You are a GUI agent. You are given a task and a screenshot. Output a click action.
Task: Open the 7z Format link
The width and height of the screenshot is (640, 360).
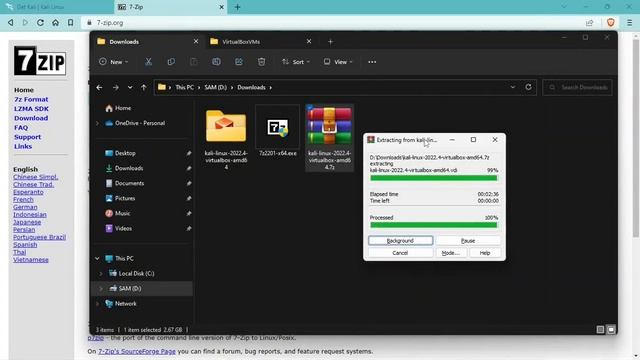(31, 99)
